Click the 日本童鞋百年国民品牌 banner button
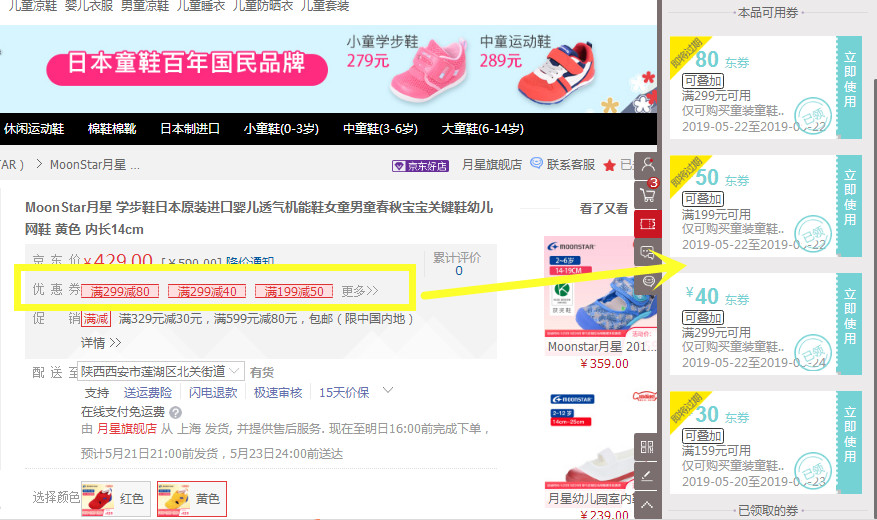Image resolution: width=877 pixels, height=520 pixels. pyautogui.click(x=187, y=68)
